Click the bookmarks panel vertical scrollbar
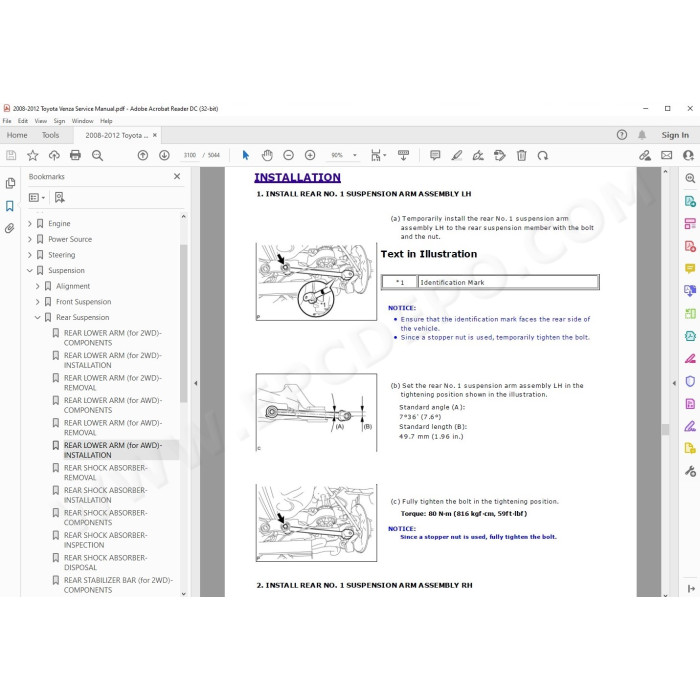This screenshot has width=700, height=700. click(183, 323)
